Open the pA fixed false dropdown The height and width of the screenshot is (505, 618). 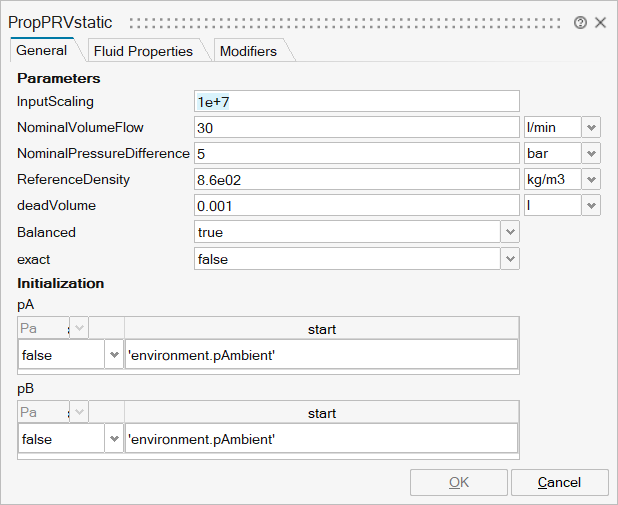click(112, 355)
